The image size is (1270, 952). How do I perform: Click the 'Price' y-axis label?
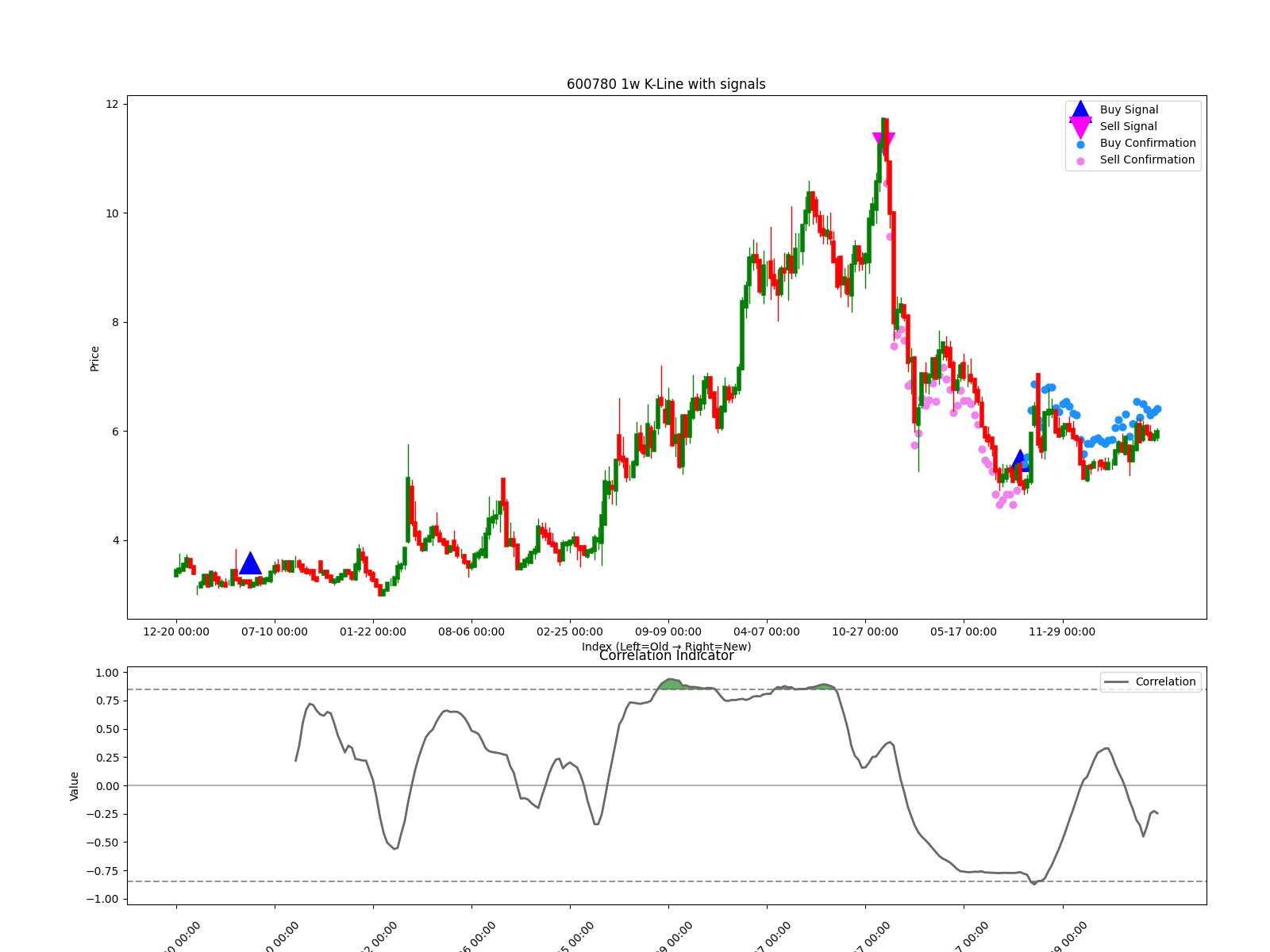point(95,359)
